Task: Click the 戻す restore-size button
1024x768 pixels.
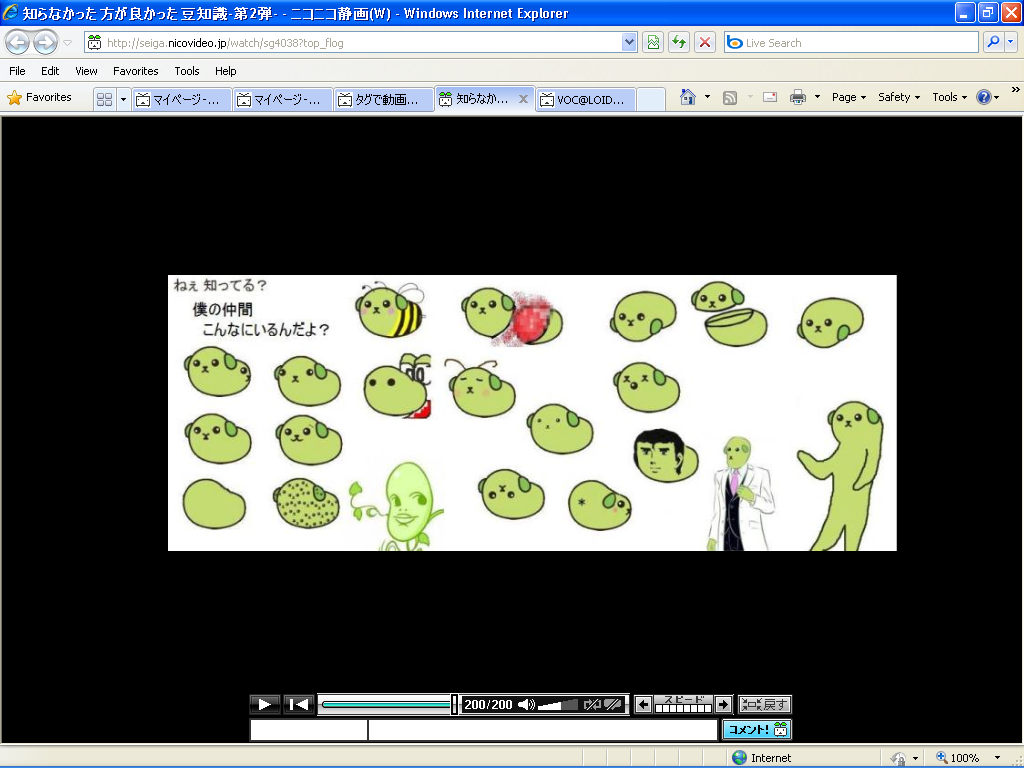Action: [765, 705]
